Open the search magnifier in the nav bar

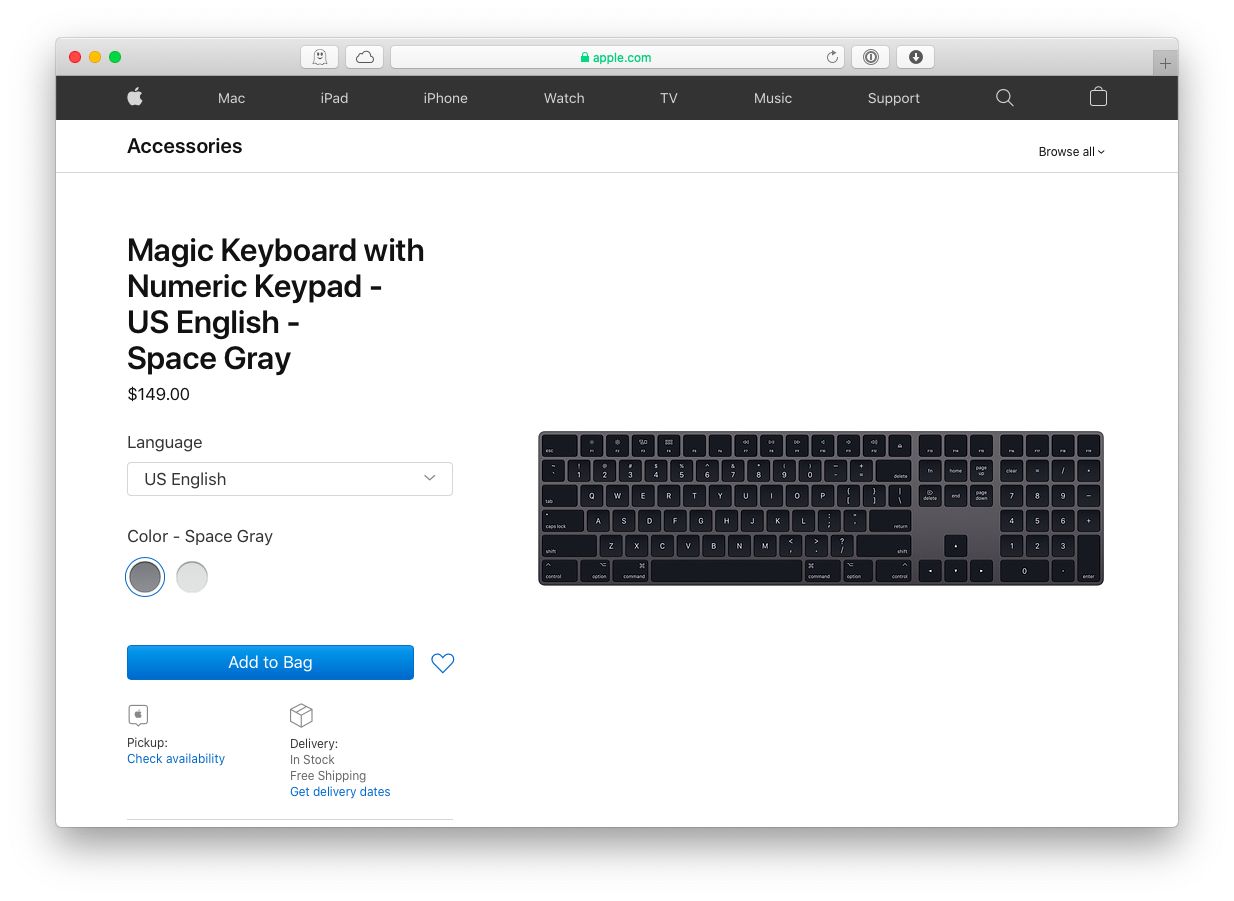click(1004, 97)
